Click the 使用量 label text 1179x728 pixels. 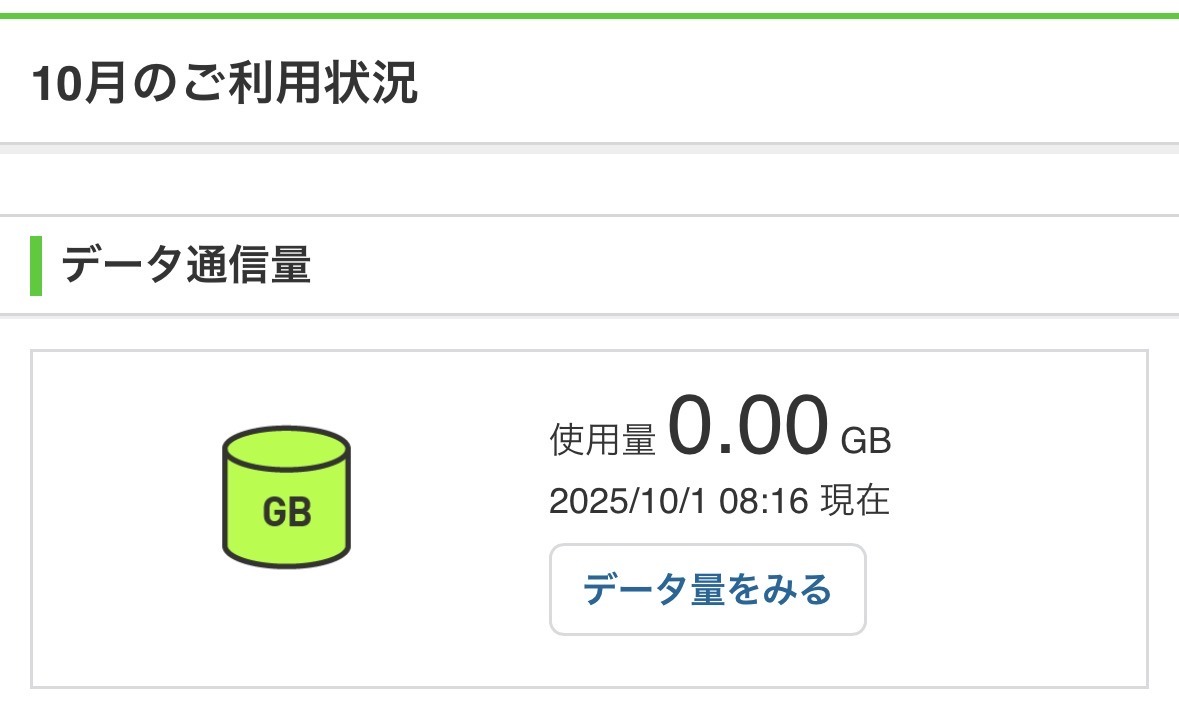(602, 440)
